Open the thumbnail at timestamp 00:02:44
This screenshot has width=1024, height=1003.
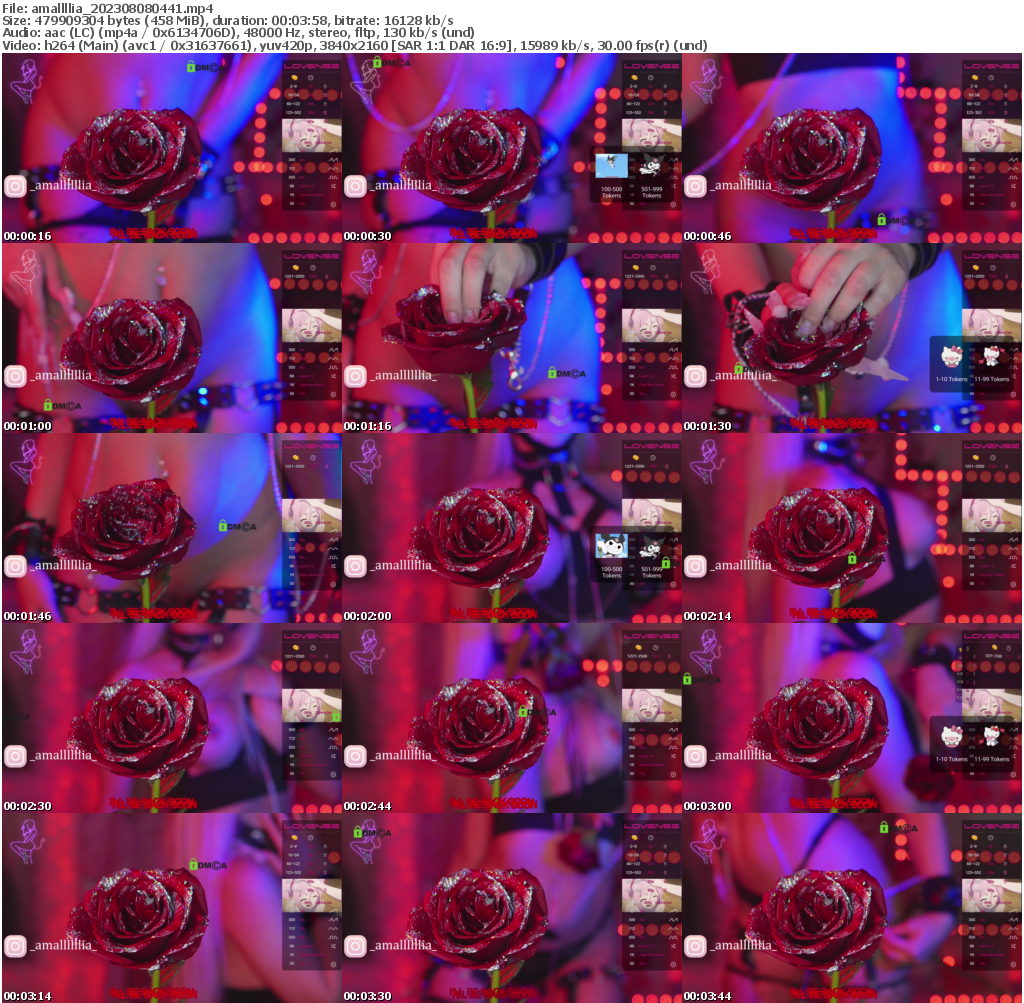tap(511, 718)
